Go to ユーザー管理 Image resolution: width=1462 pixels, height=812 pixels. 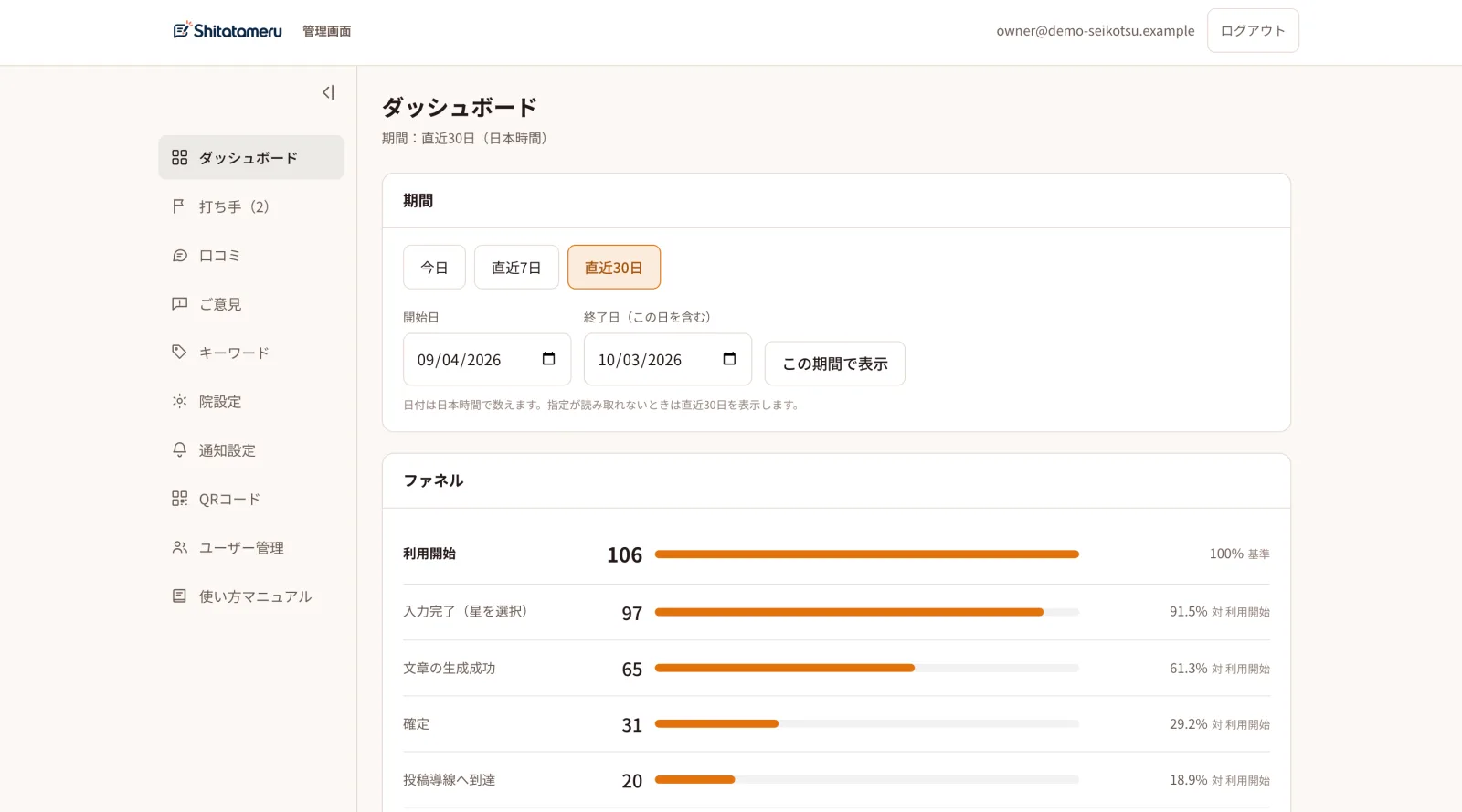[251, 548]
